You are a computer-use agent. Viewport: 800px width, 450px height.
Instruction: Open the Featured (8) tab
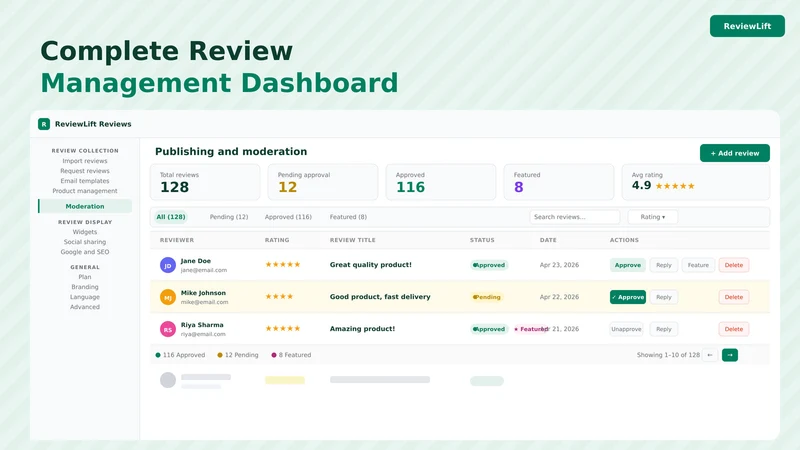[x=348, y=217]
